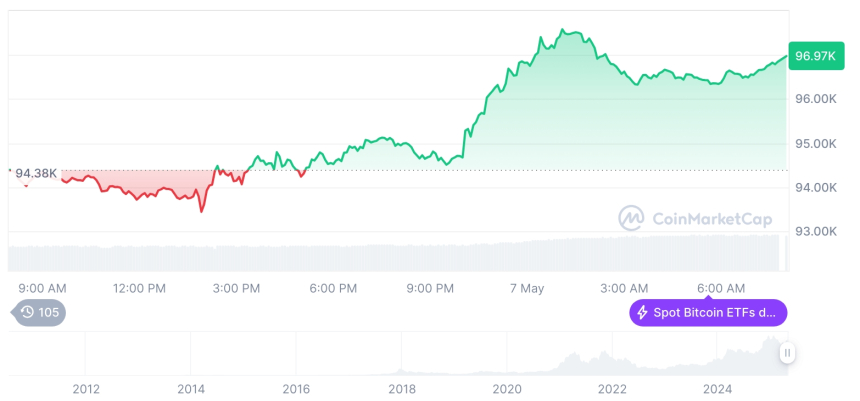Click the 9:00 AM time axis label
The height and width of the screenshot is (401, 860).
(x=43, y=288)
